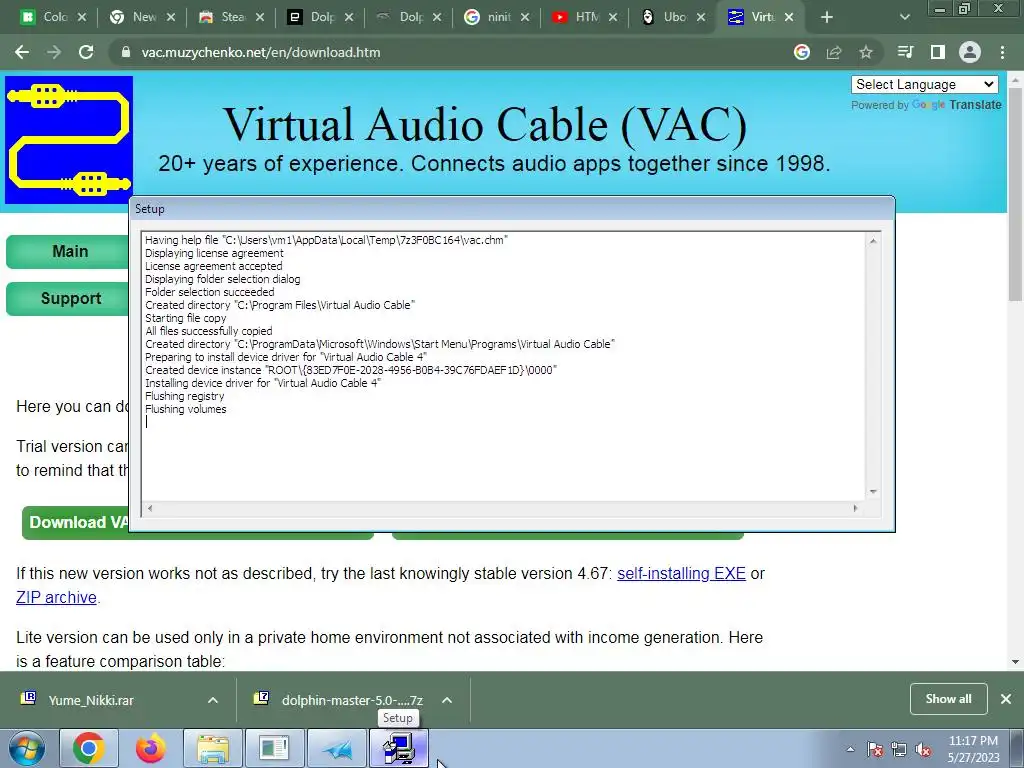Image resolution: width=1024 pixels, height=768 pixels.
Task: Click the Download VAC green button
Action: tap(76, 522)
